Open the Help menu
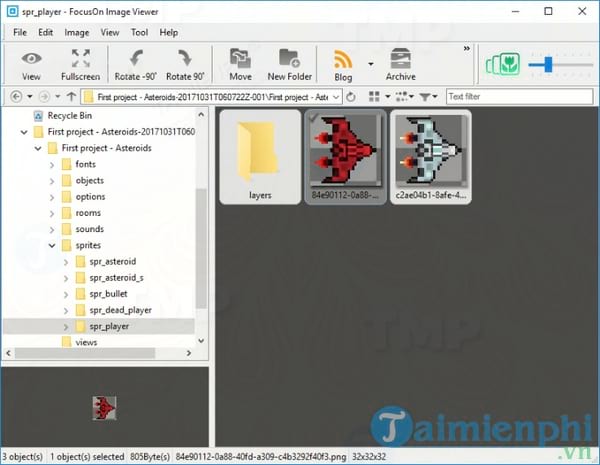 (x=169, y=33)
